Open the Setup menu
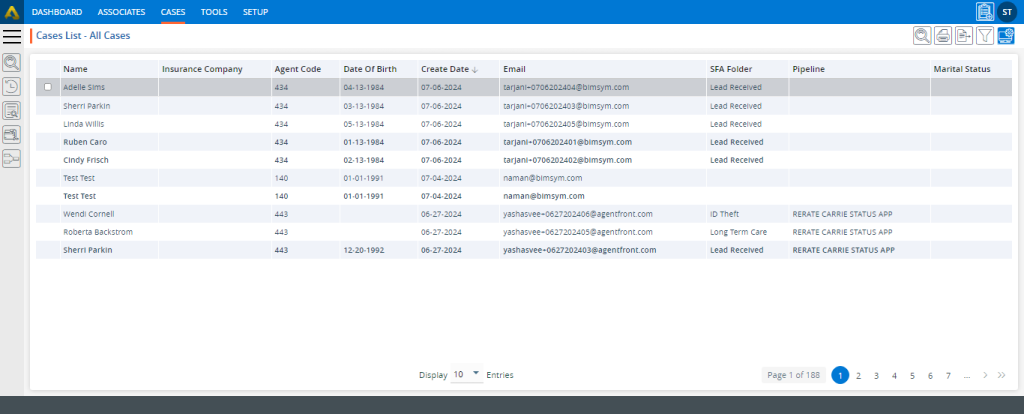The height and width of the screenshot is (414, 1024). (255, 11)
